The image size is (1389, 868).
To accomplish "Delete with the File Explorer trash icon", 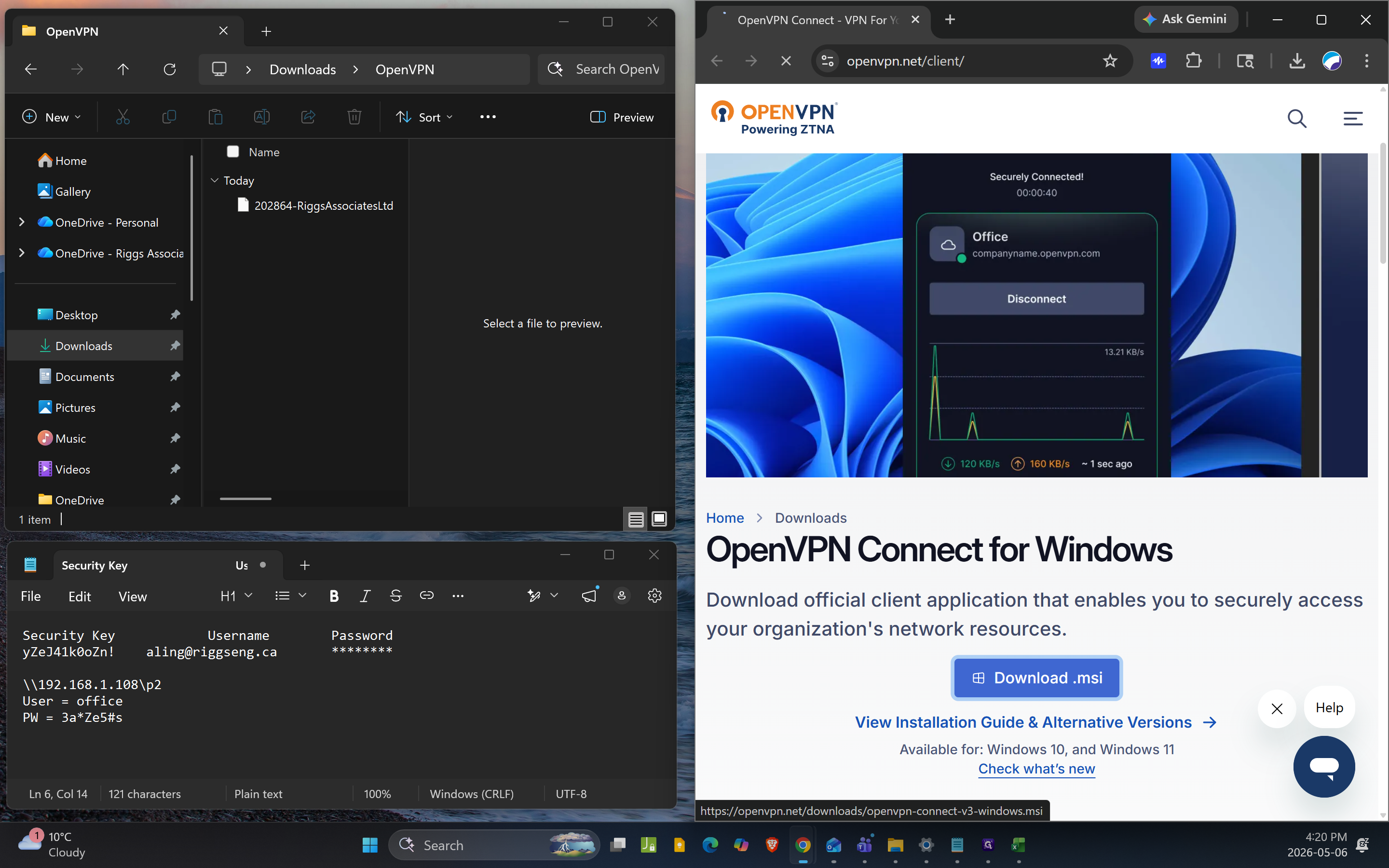I will (354, 117).
